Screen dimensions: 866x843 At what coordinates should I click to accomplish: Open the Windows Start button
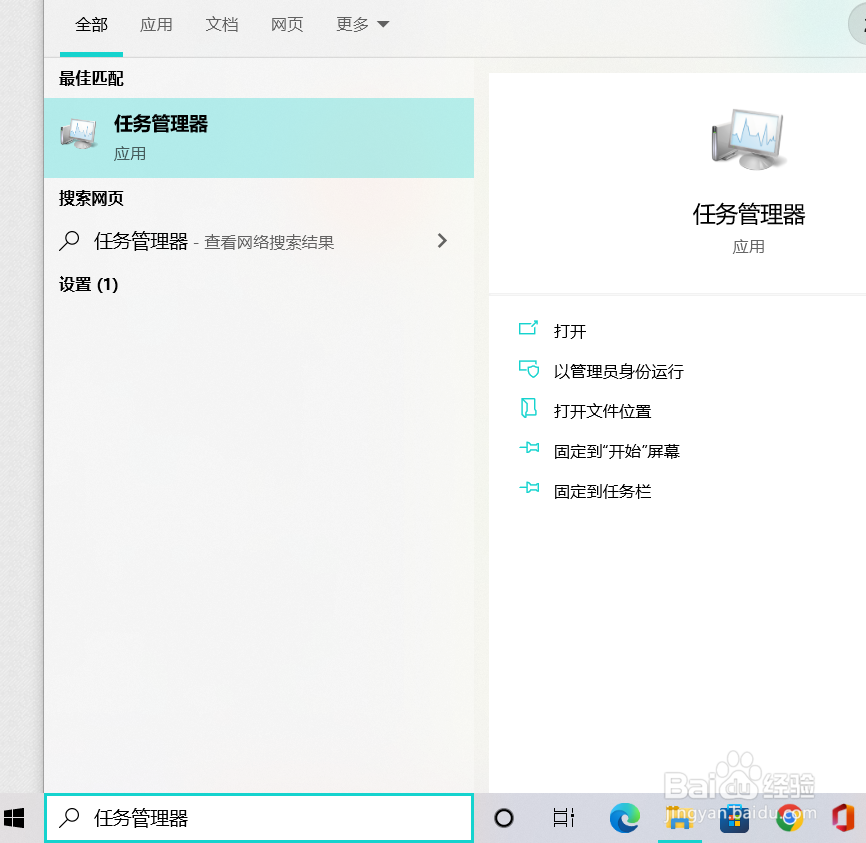point(14,818)
